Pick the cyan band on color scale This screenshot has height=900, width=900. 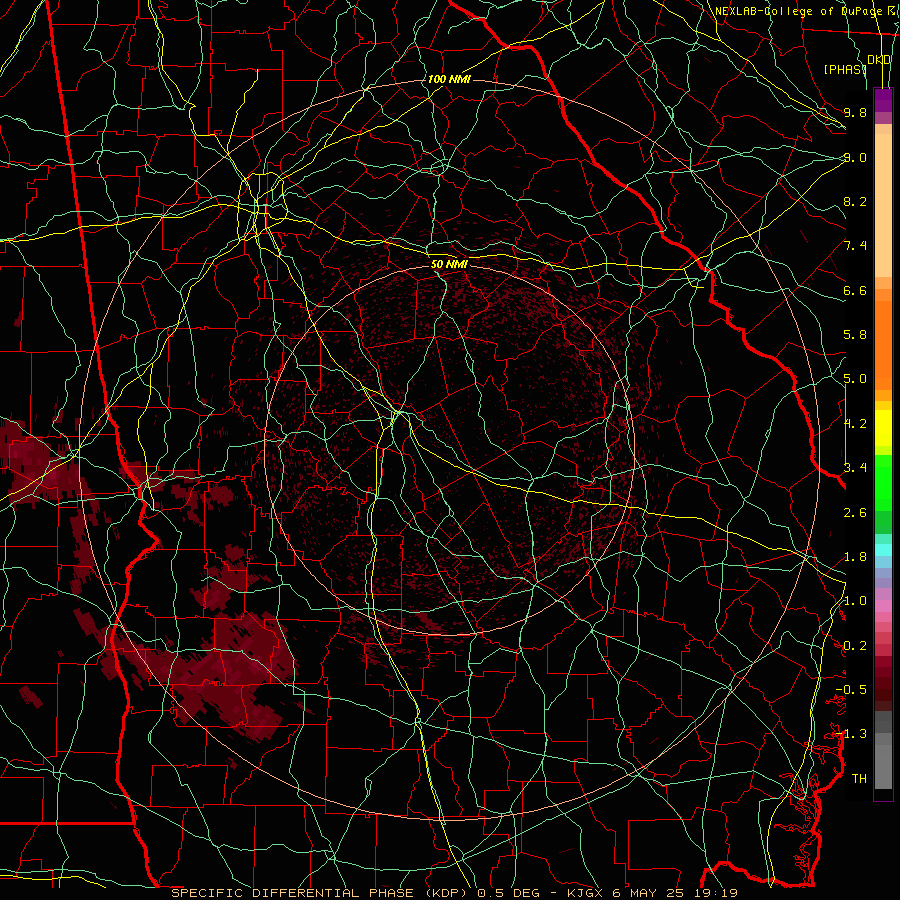pos(883,550)
